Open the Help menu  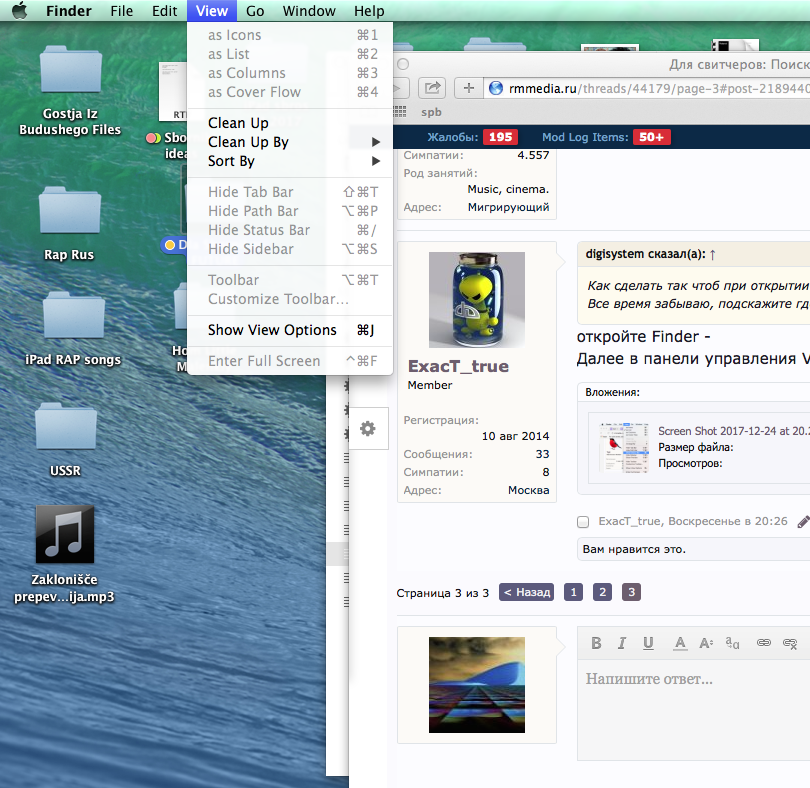pos(369,11)
